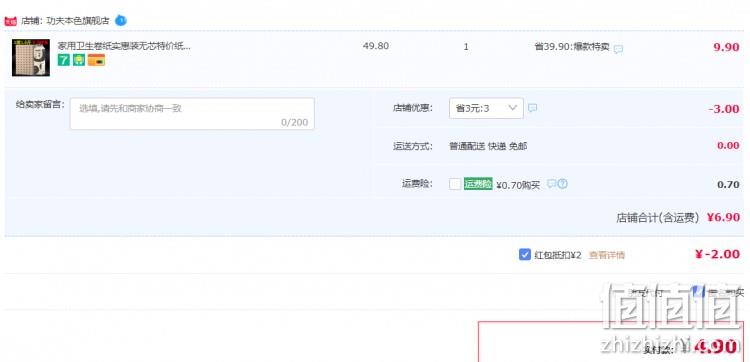Click comment icon beside 爆款特卖
Screen dimensions: 750x362
pyautogui.click(x=618, y=49)
